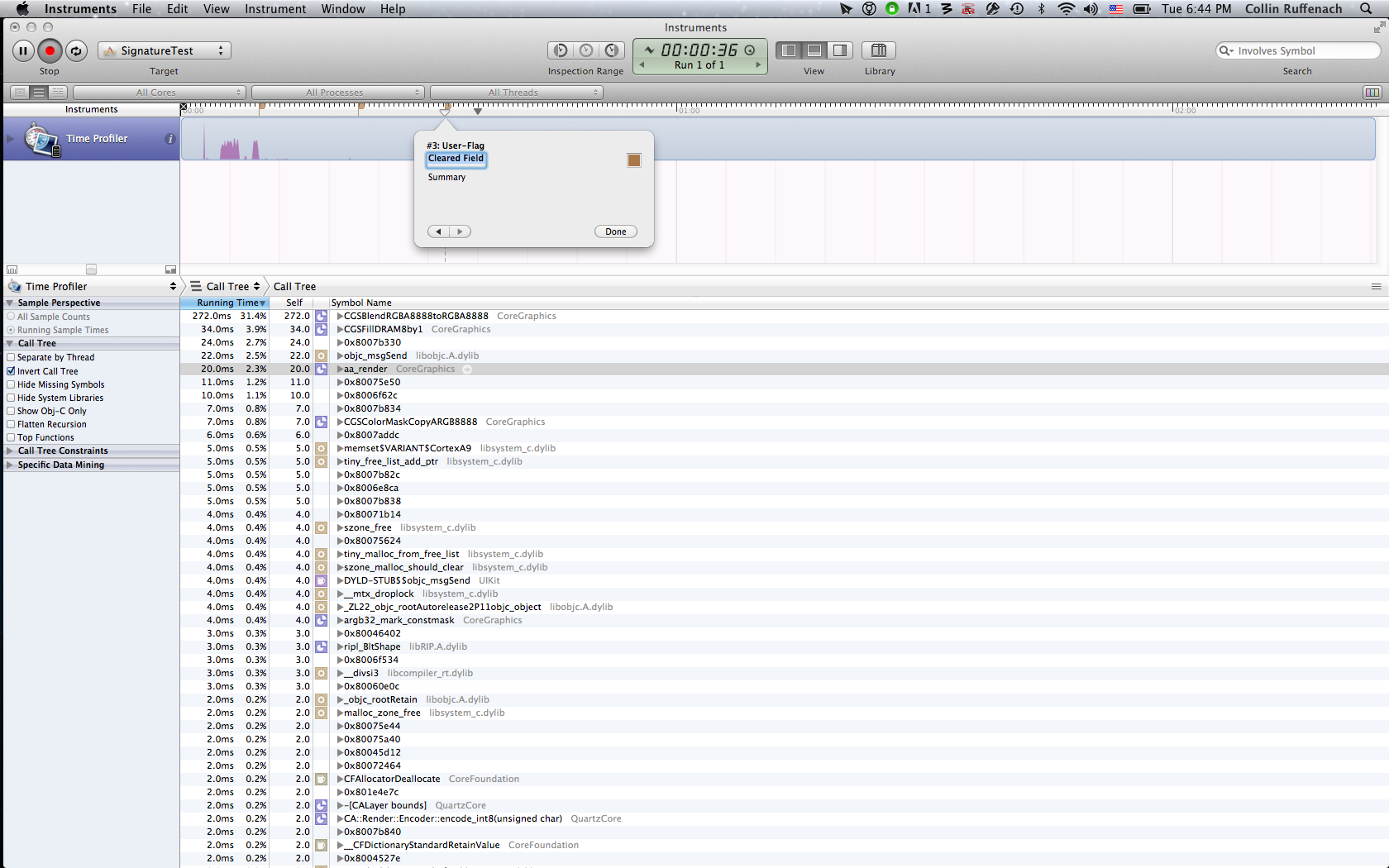This screenshot has width=1389, height=868.
Task: Pause the recording with pause button
Action: [23, 50]
